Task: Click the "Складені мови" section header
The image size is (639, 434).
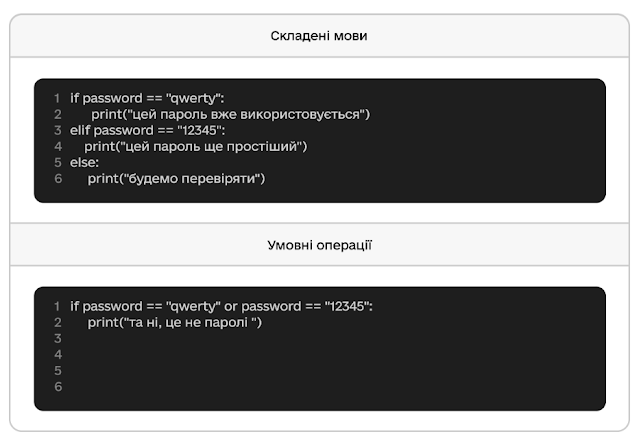Action: click(319, 36)
